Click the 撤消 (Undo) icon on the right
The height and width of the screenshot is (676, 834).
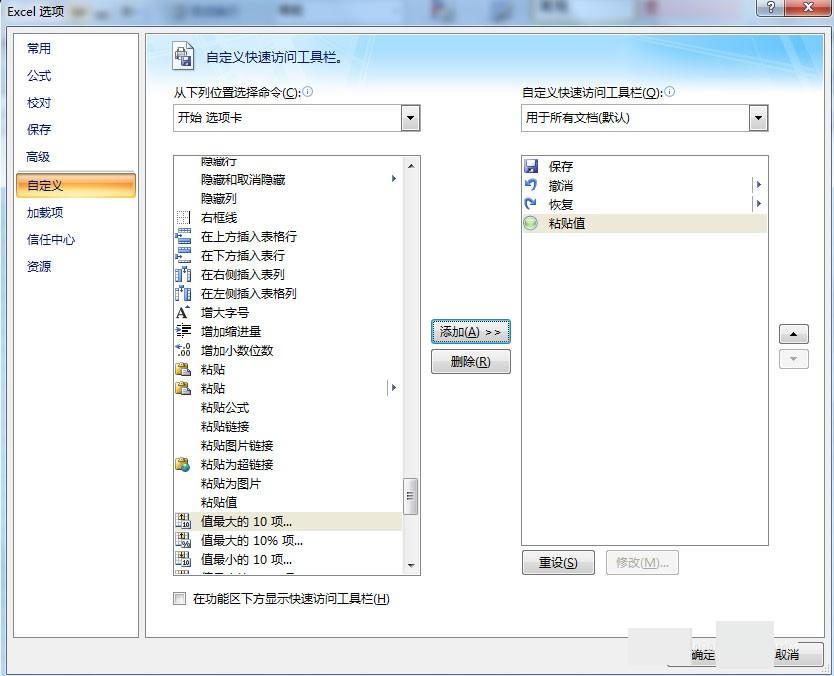[x=531, y=185]
